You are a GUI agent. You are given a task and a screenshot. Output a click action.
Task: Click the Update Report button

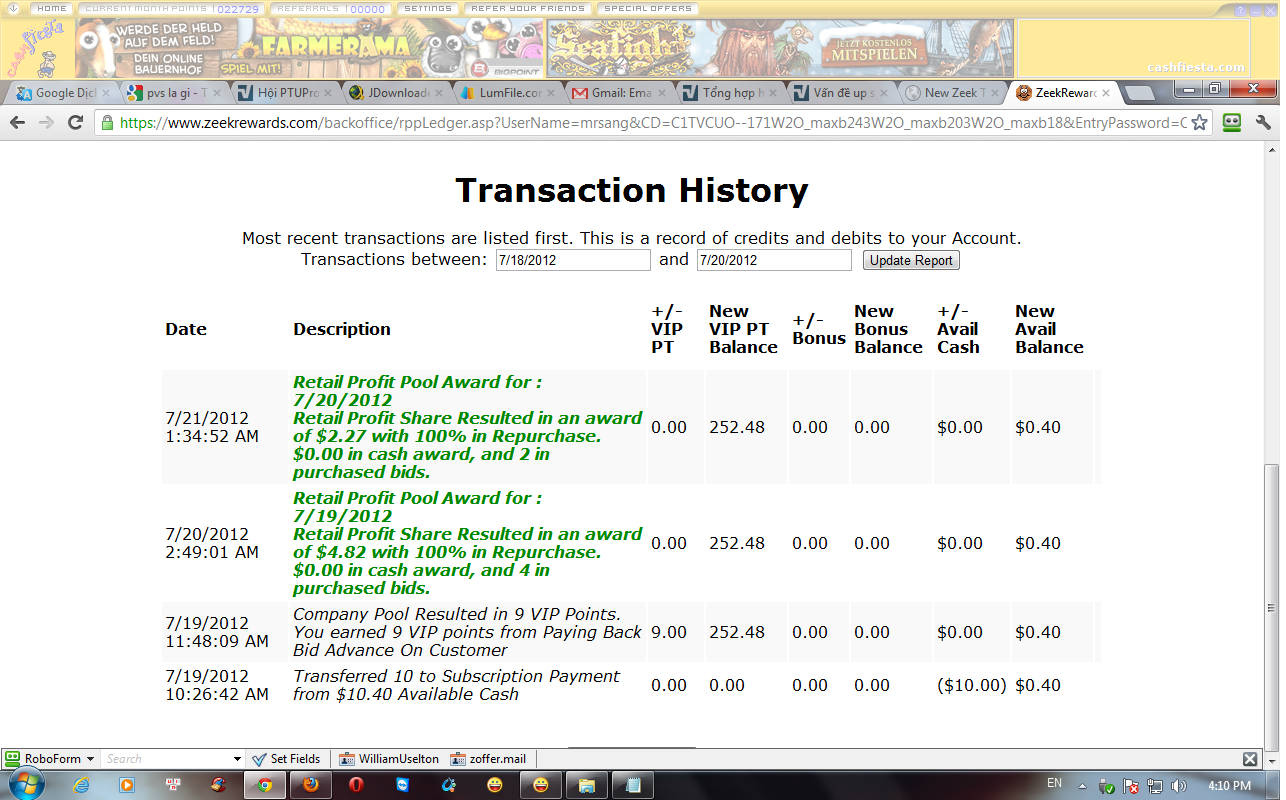click(x=911, y=260)
